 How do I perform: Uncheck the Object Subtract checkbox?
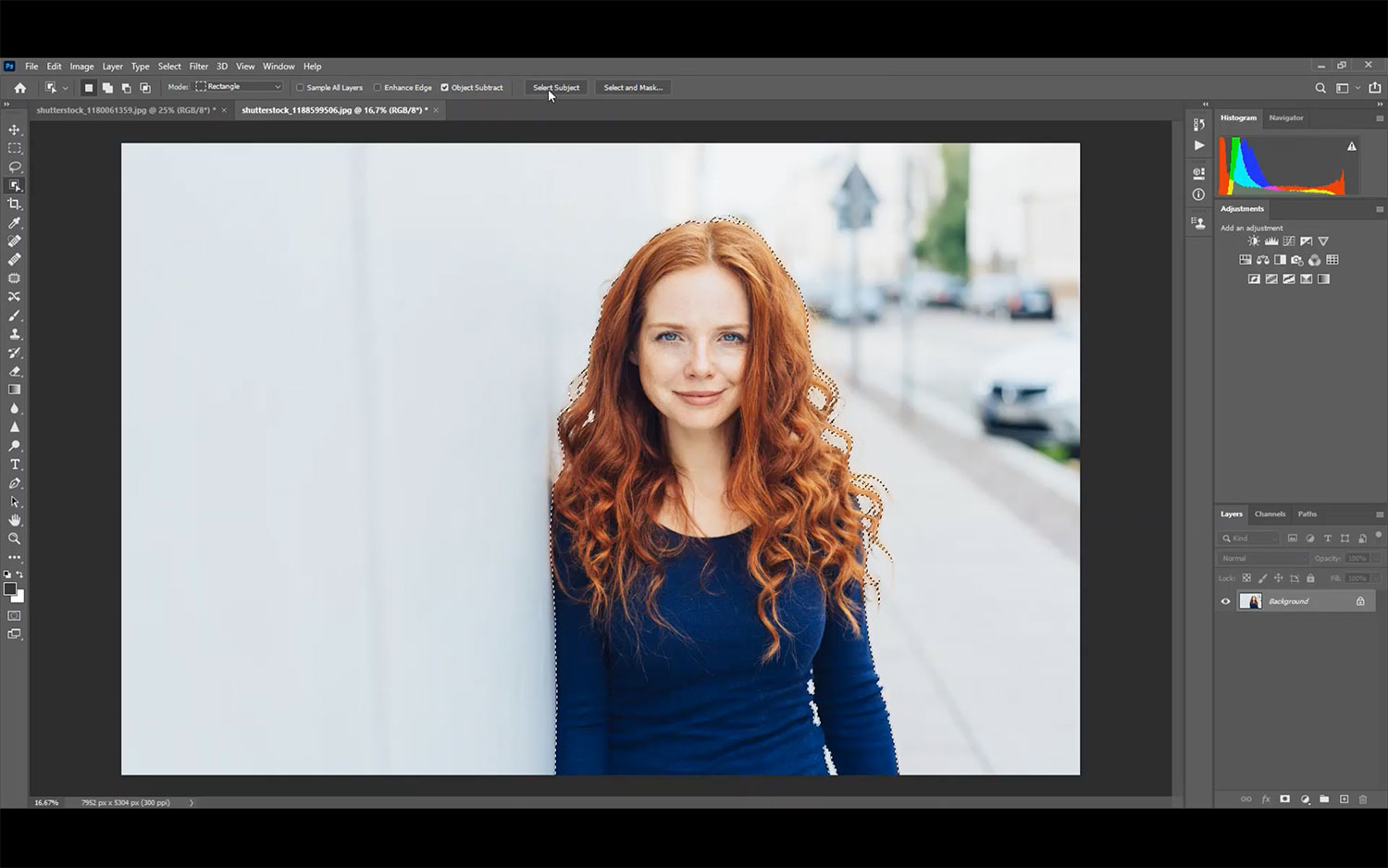point(444,88)
